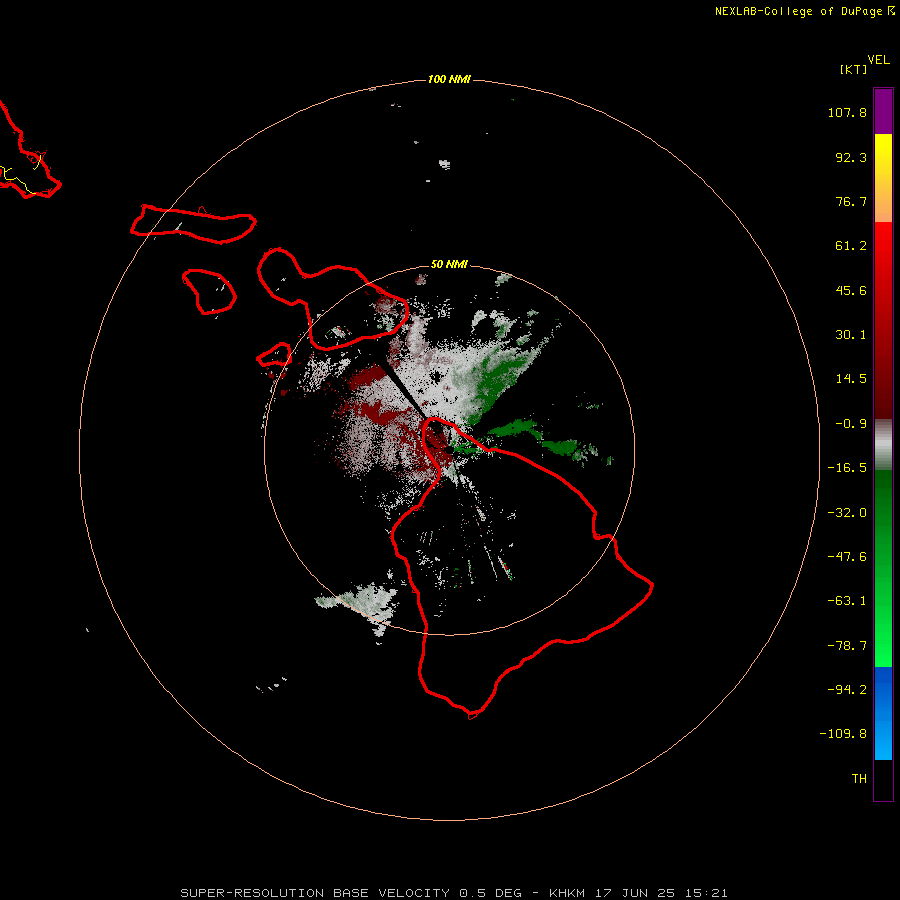Click the 107.8 value on velocity scale
This screenshot has height=900, width=900.
pos(847,112)
